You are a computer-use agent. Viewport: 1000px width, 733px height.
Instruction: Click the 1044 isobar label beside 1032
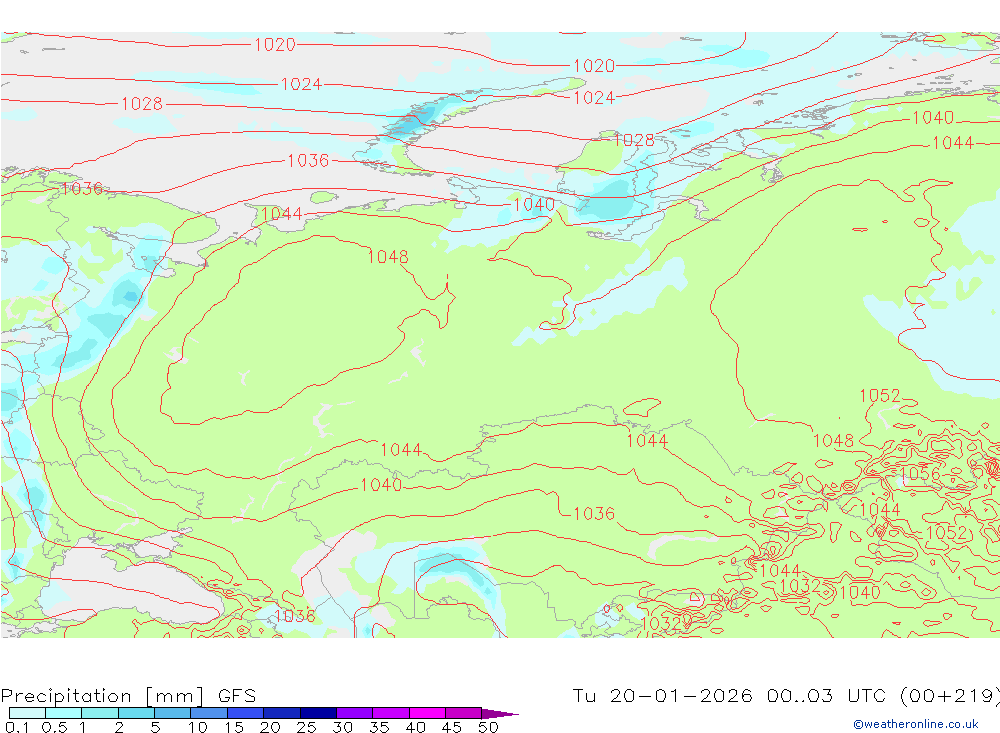click(780, 570)
